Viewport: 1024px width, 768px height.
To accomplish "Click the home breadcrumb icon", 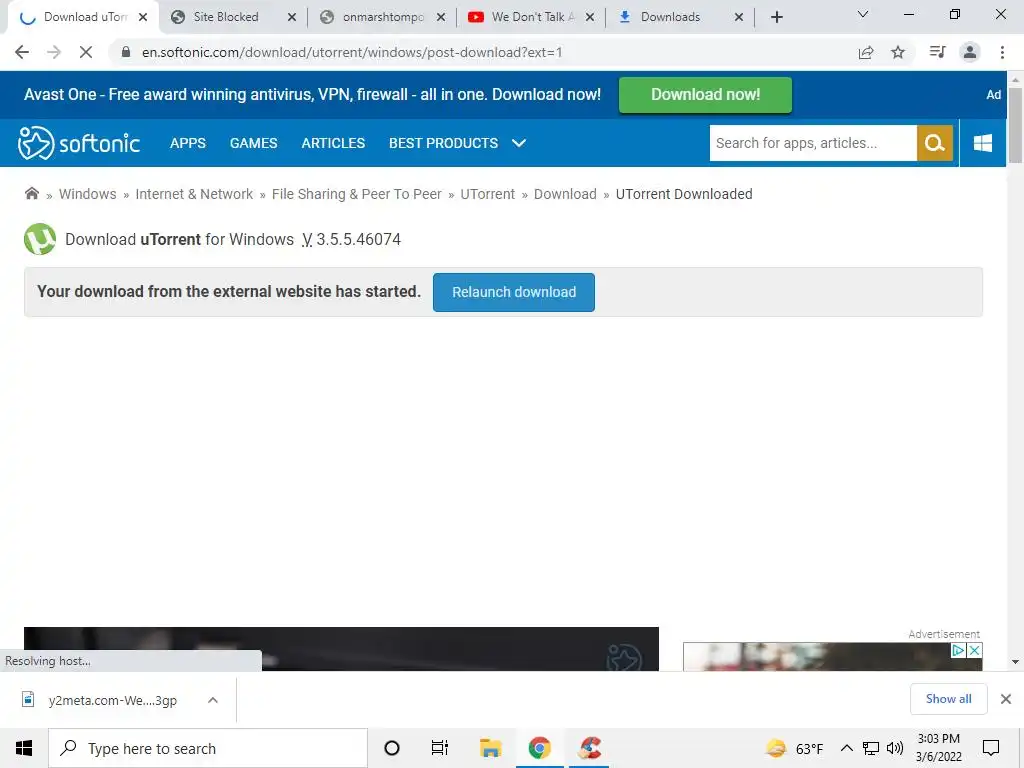I will point(31,193).
